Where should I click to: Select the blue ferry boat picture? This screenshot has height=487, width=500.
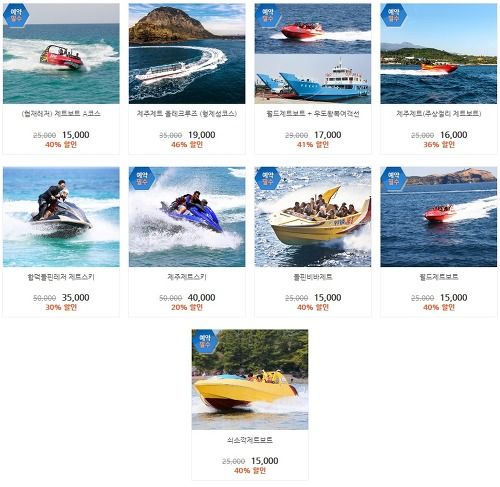click(313, 79)
